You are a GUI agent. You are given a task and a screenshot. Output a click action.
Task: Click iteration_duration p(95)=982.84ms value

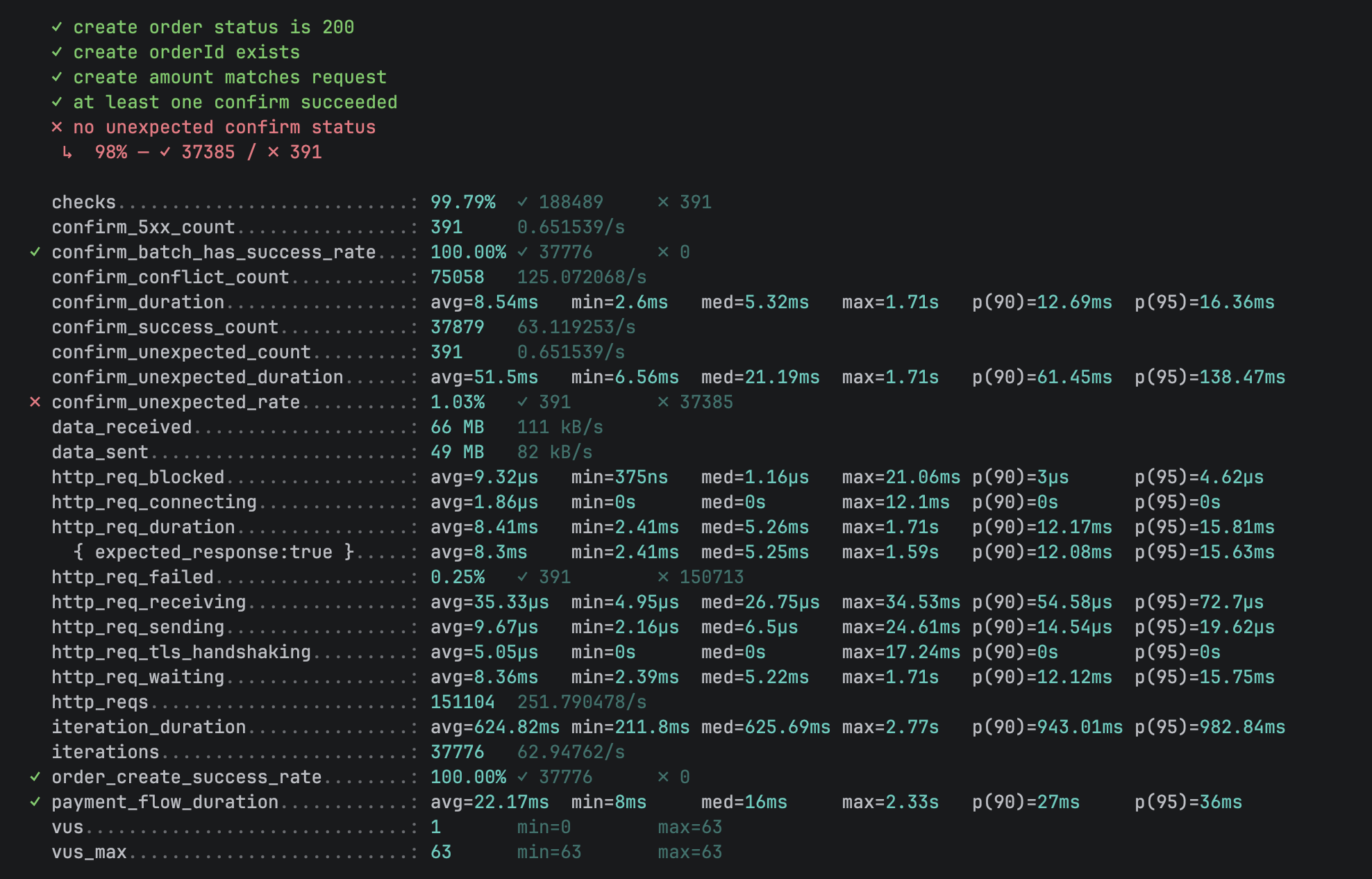click(x=1210, y=727)
